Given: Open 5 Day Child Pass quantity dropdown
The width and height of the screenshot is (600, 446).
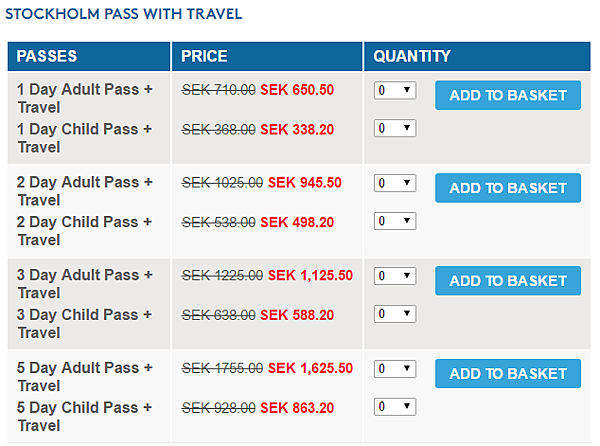Looking at the screenshot, I should 395,407.
